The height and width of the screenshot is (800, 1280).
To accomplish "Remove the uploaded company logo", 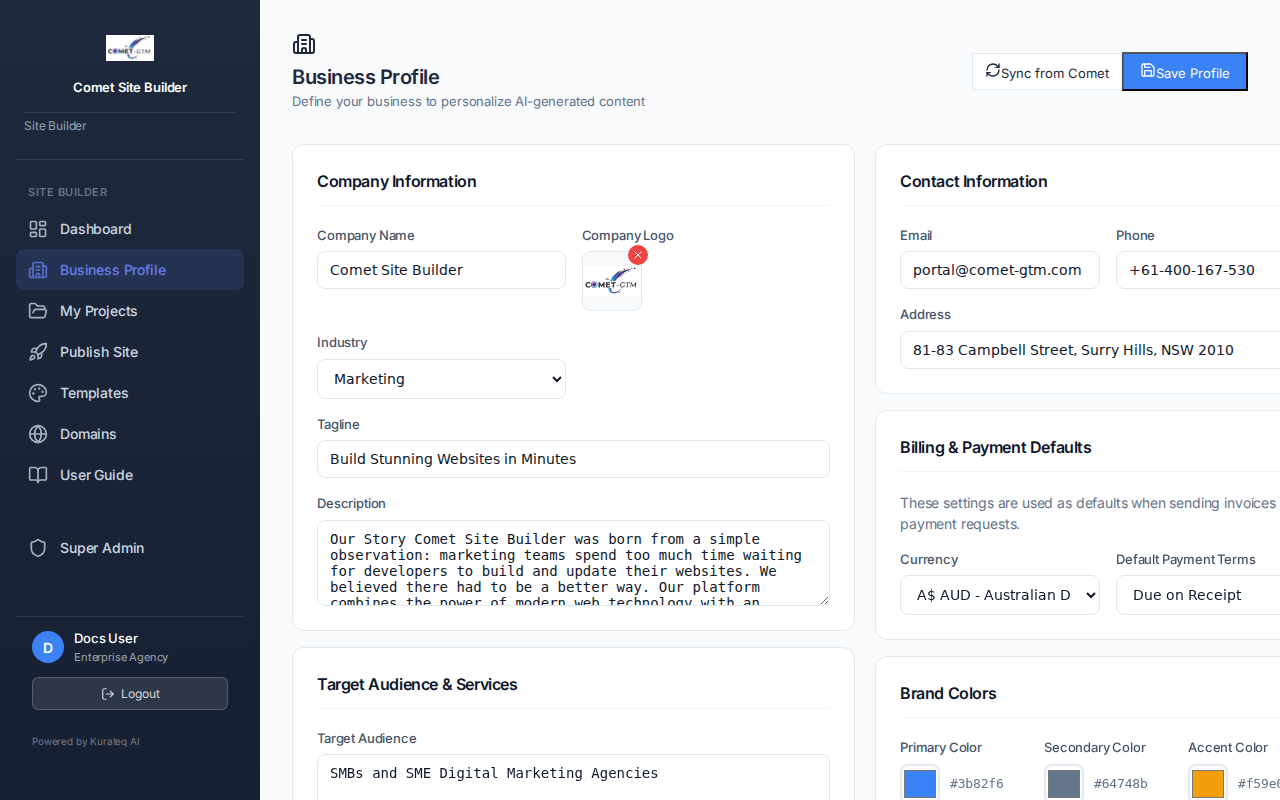I will point(638,255).
